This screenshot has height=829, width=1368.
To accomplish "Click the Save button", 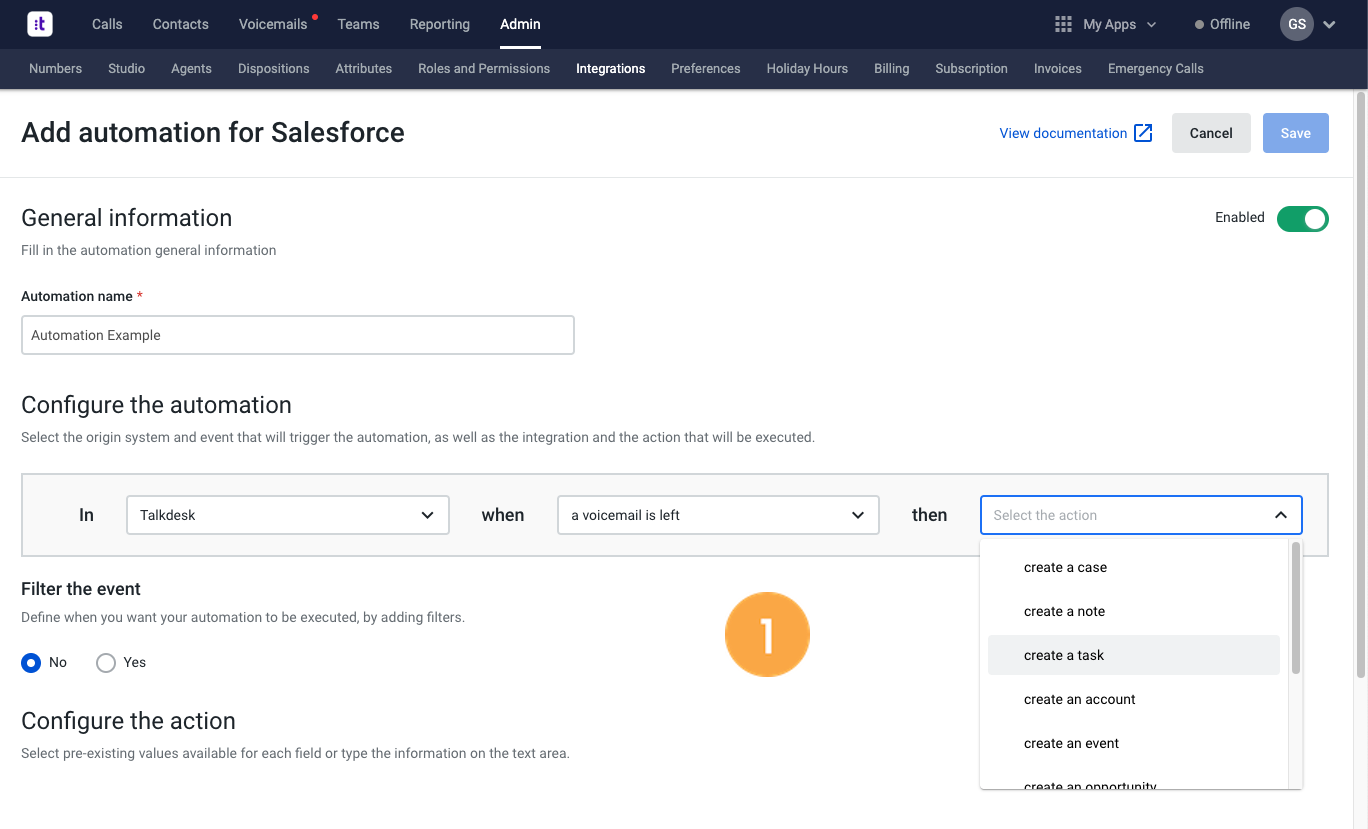I will pyautogui.click(x=1296, y=133).
